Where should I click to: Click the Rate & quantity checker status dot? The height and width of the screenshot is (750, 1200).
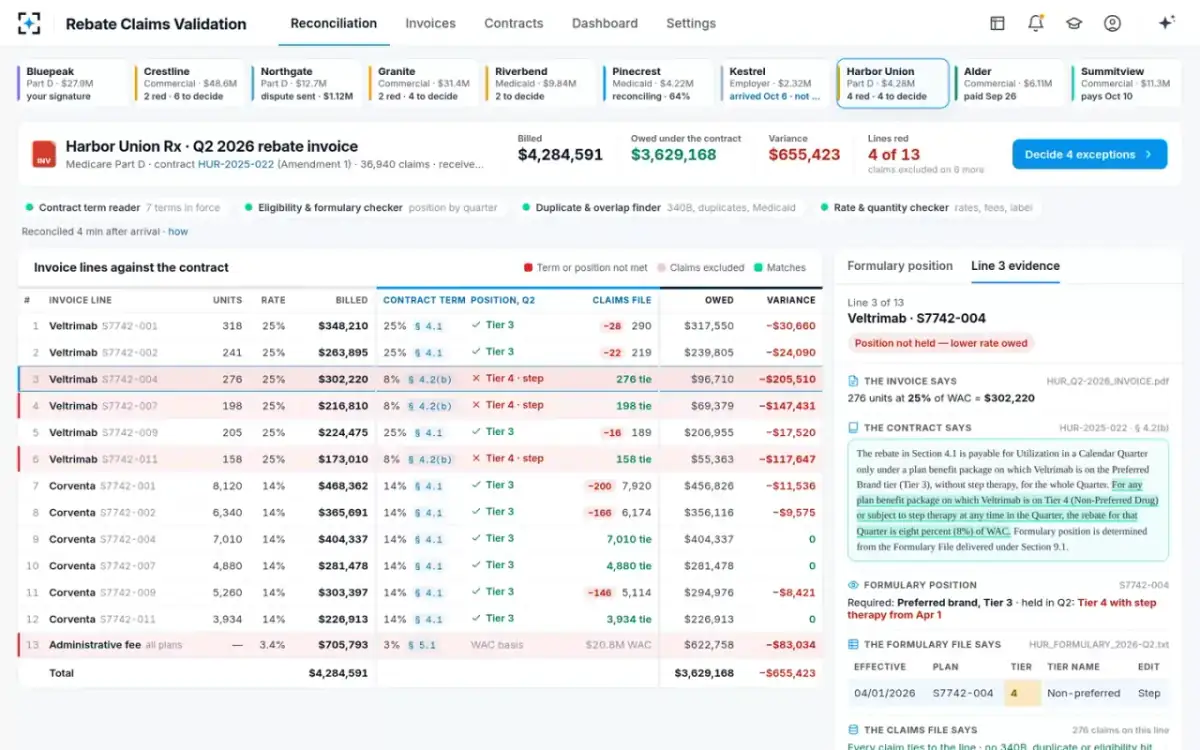824,208
